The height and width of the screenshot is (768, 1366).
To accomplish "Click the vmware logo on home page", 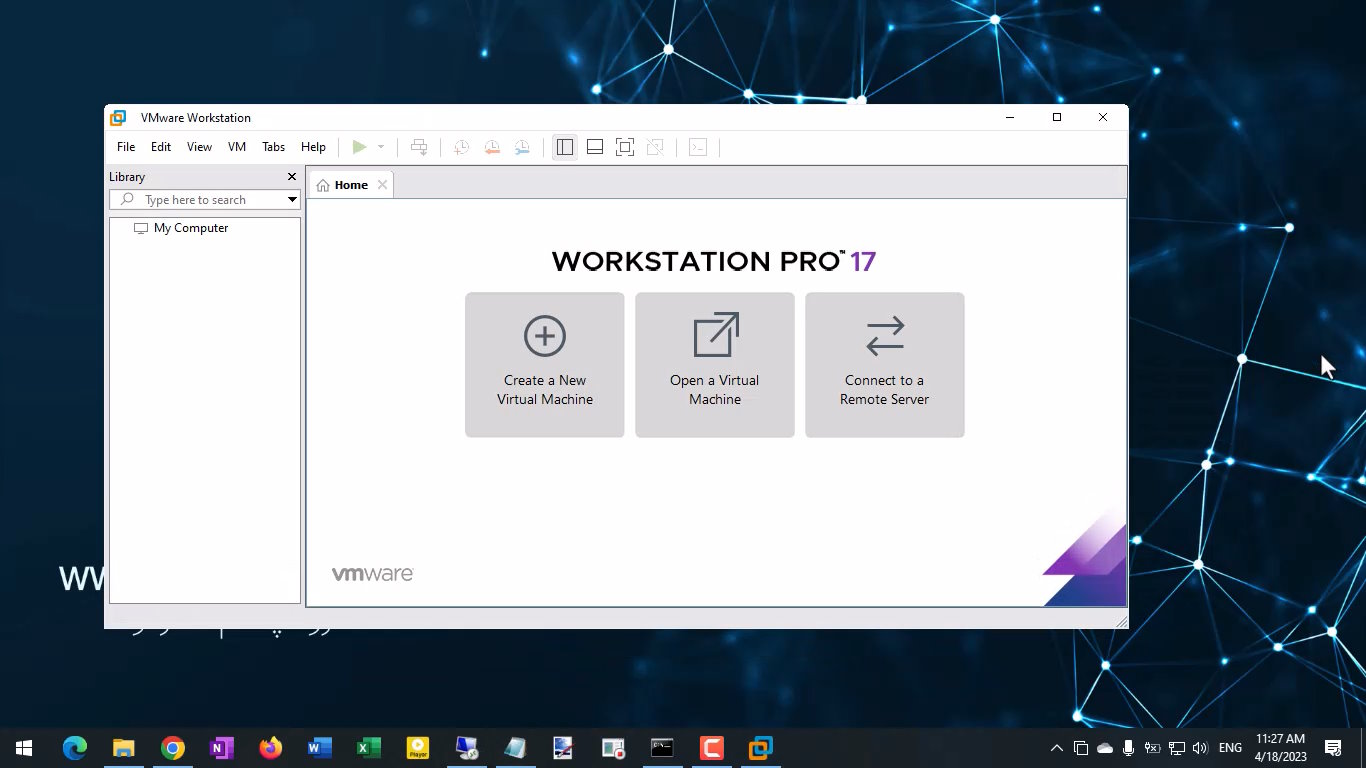I will click(x=372, y=574).
